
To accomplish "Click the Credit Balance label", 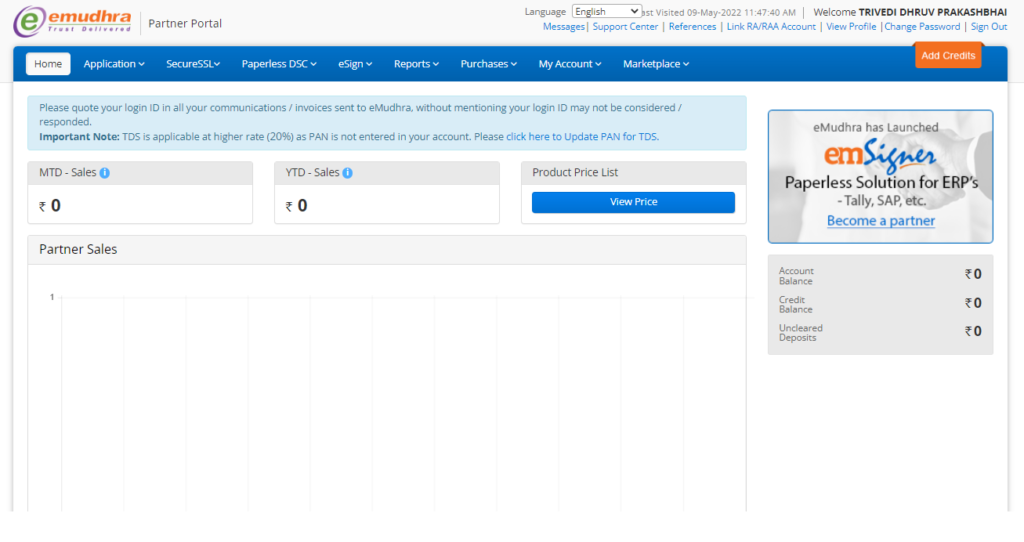I will [x=795, y=305].
